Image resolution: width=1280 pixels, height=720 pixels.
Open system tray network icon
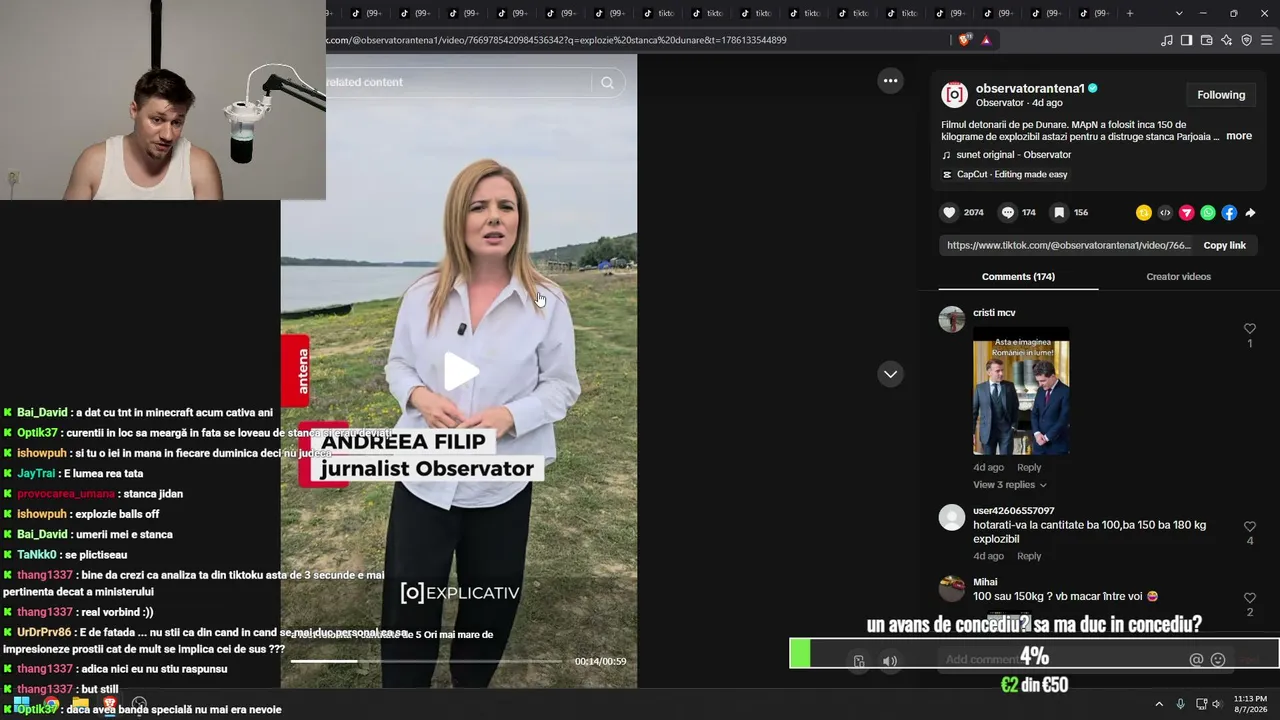pyautogui.click(x=1201, y=704)
